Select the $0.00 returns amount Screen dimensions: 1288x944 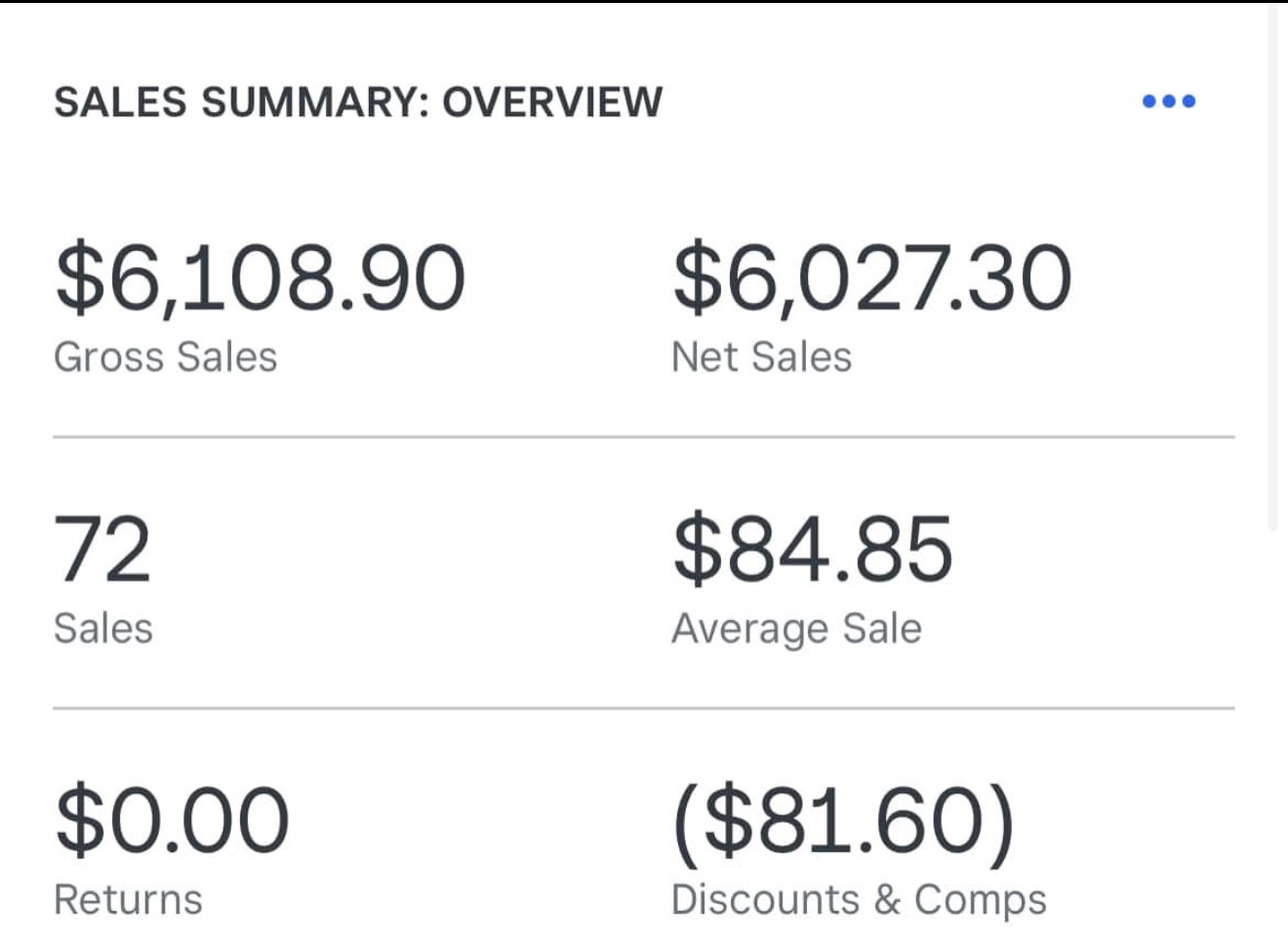173,819
